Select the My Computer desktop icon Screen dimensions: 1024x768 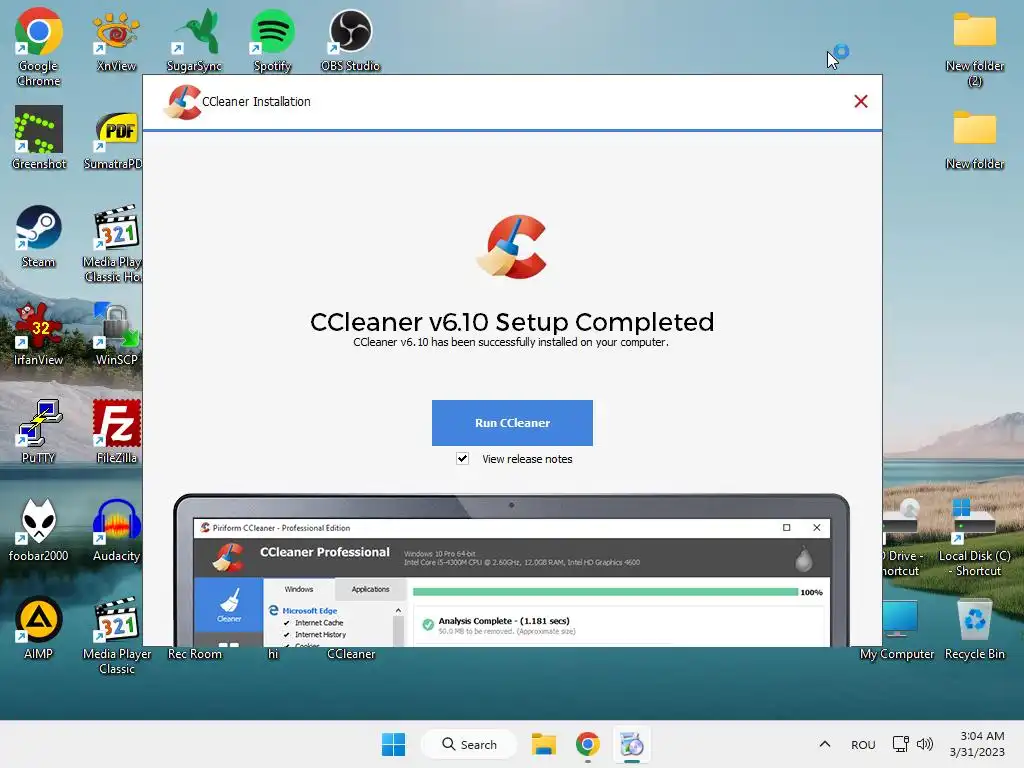pyautogui.click(x=897, y=628)
